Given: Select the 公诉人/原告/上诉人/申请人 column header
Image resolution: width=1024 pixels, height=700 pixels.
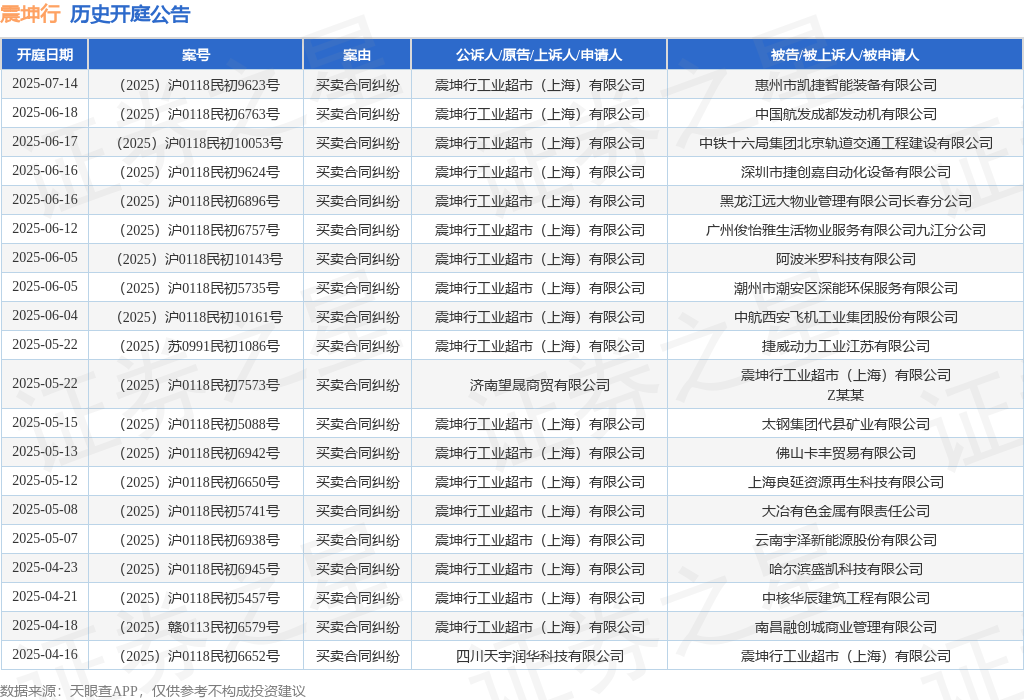Looking at the screenshot, I should pyautogui.click(x=539, y=55).
